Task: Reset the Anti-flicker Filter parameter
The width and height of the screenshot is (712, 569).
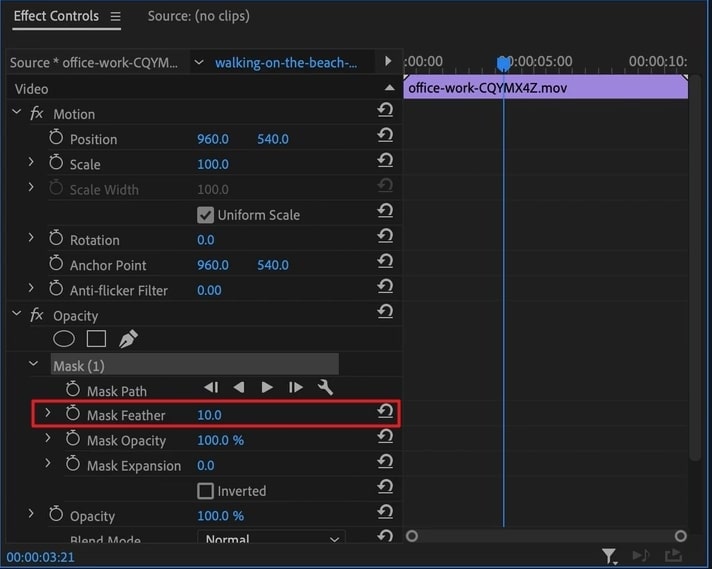Action: 385,287
